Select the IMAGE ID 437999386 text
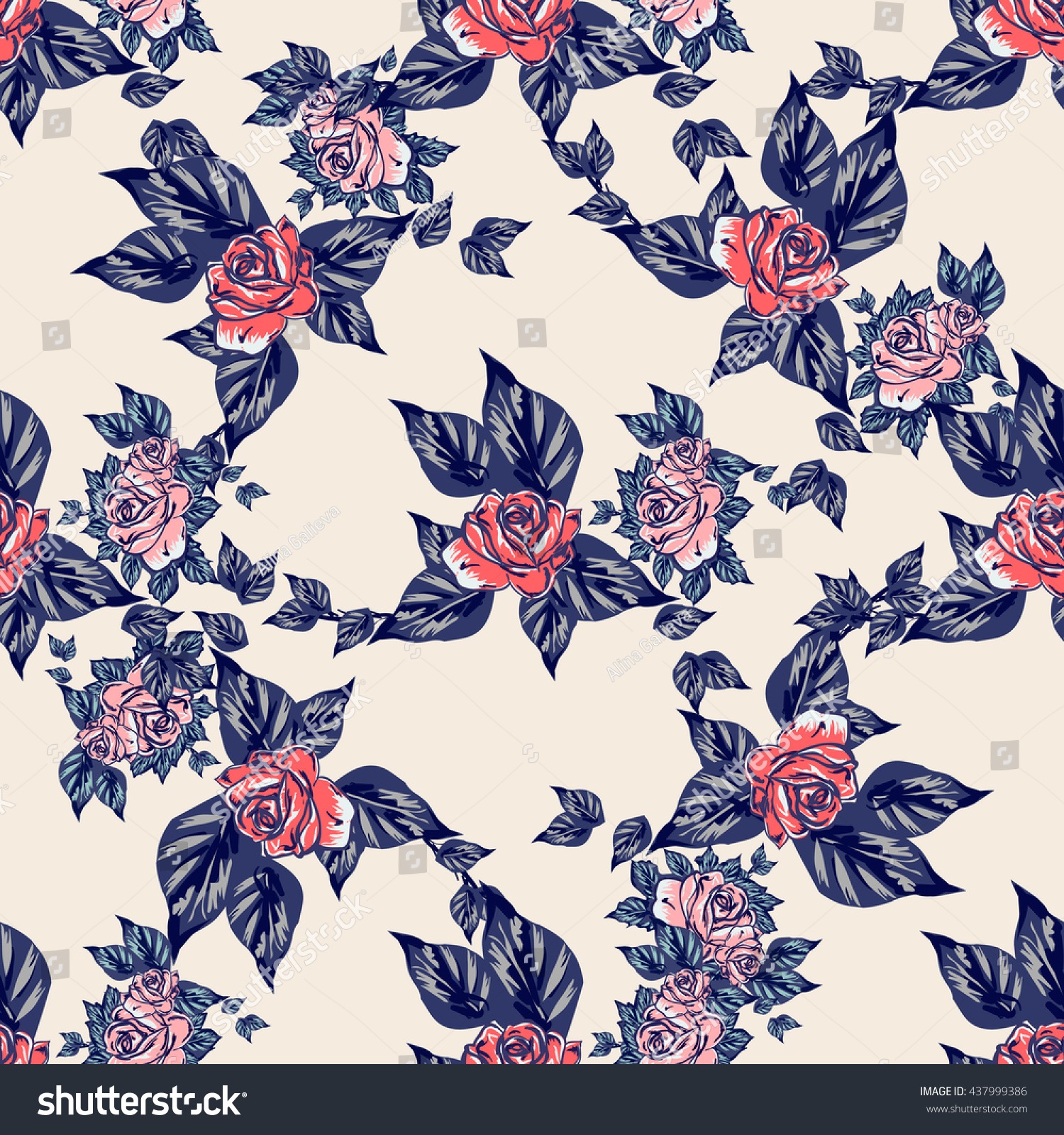 point(973,1091)
